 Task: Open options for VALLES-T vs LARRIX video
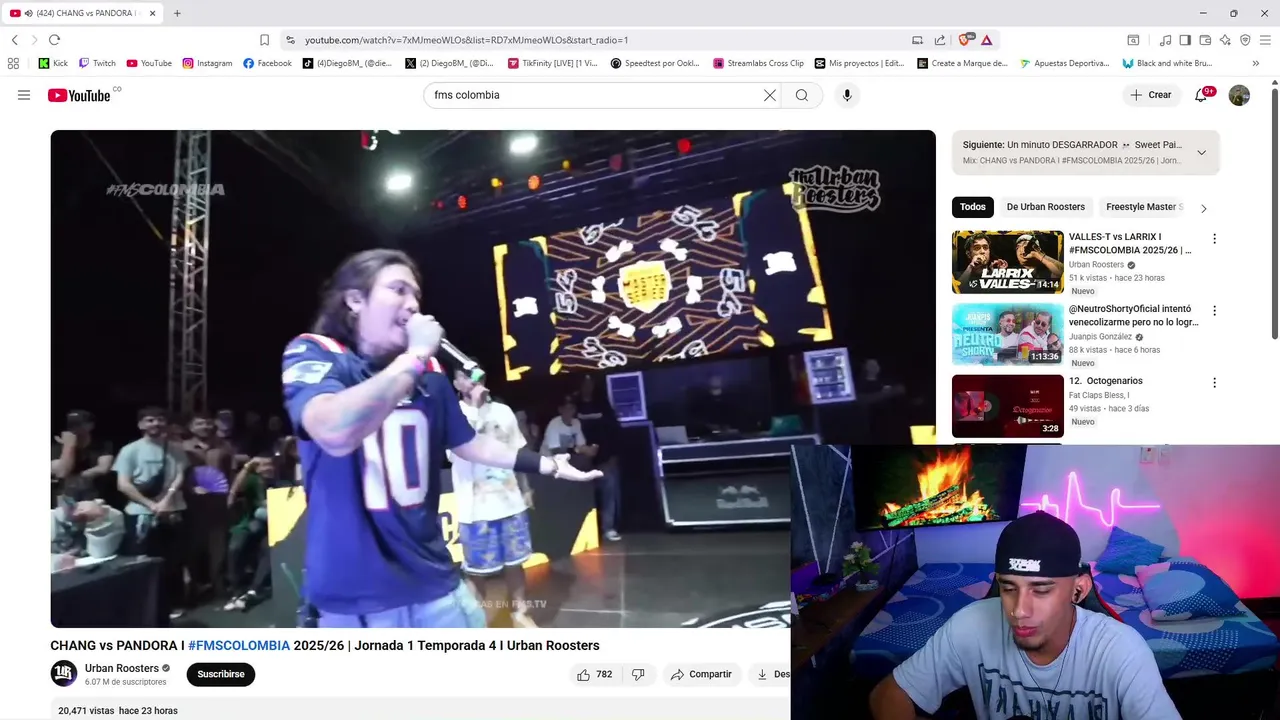1214,239
